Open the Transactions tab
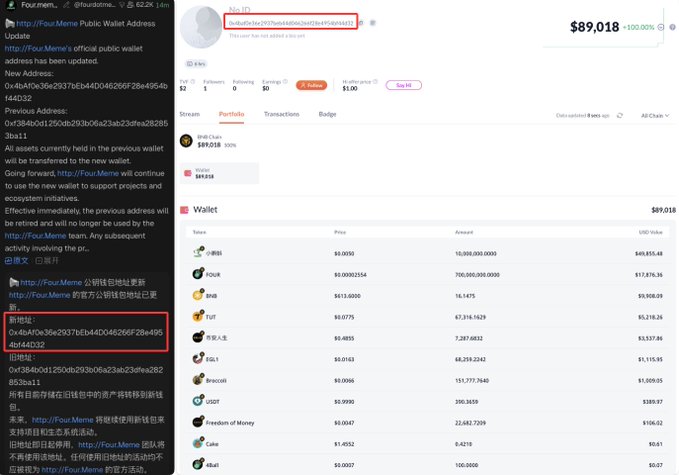The width and height of the screenshot is (679, 475). tap(281, 114)
